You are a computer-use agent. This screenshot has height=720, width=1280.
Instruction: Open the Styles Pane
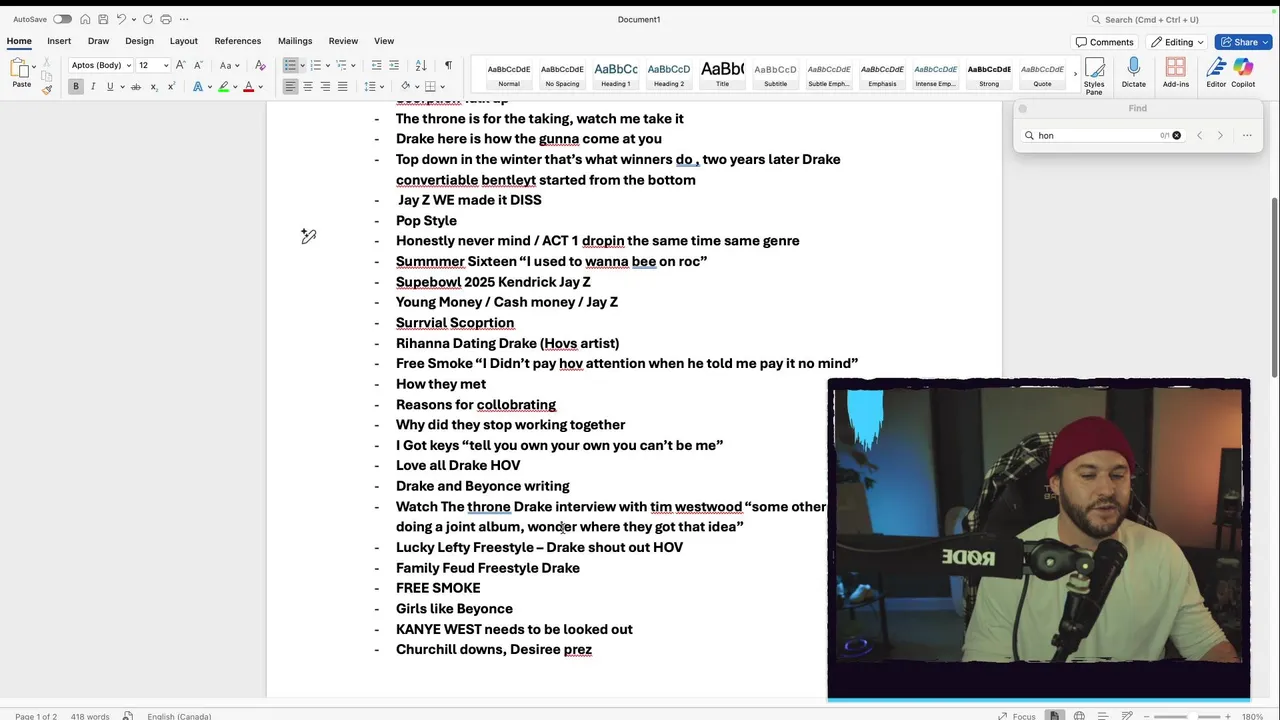click(x=1094, y=75)
